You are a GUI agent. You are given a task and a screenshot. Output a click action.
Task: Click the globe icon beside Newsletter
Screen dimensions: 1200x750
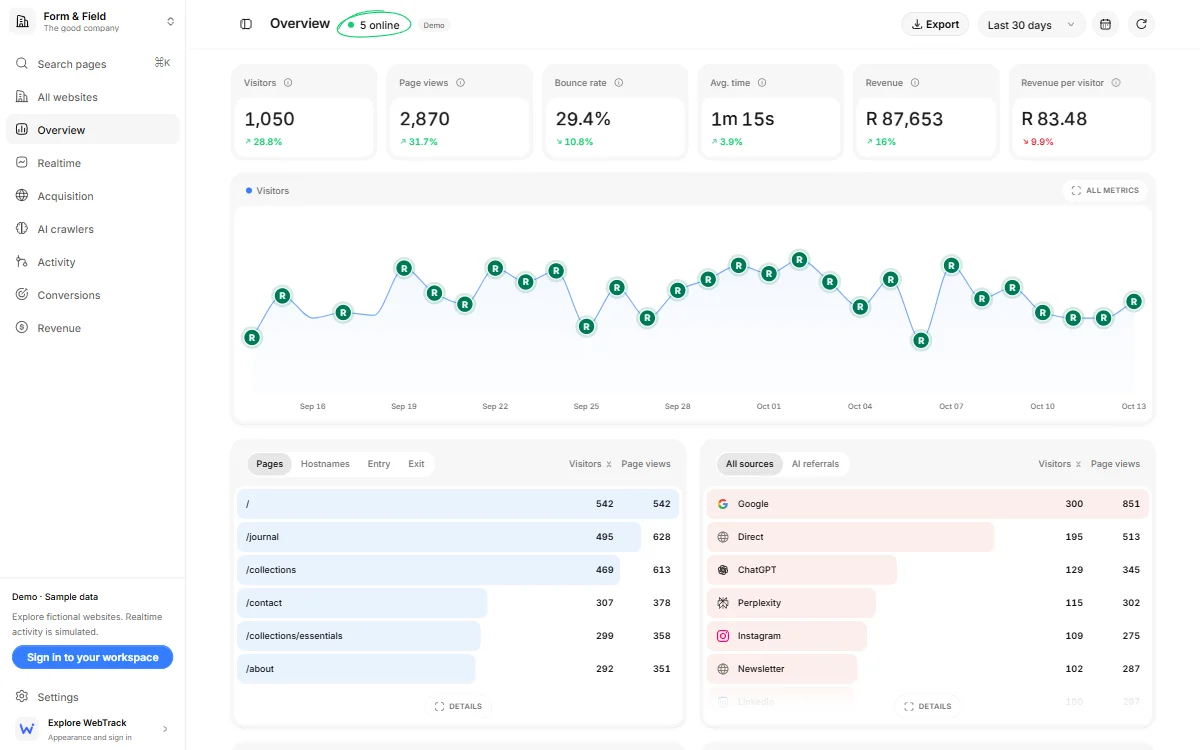(723, 669)
